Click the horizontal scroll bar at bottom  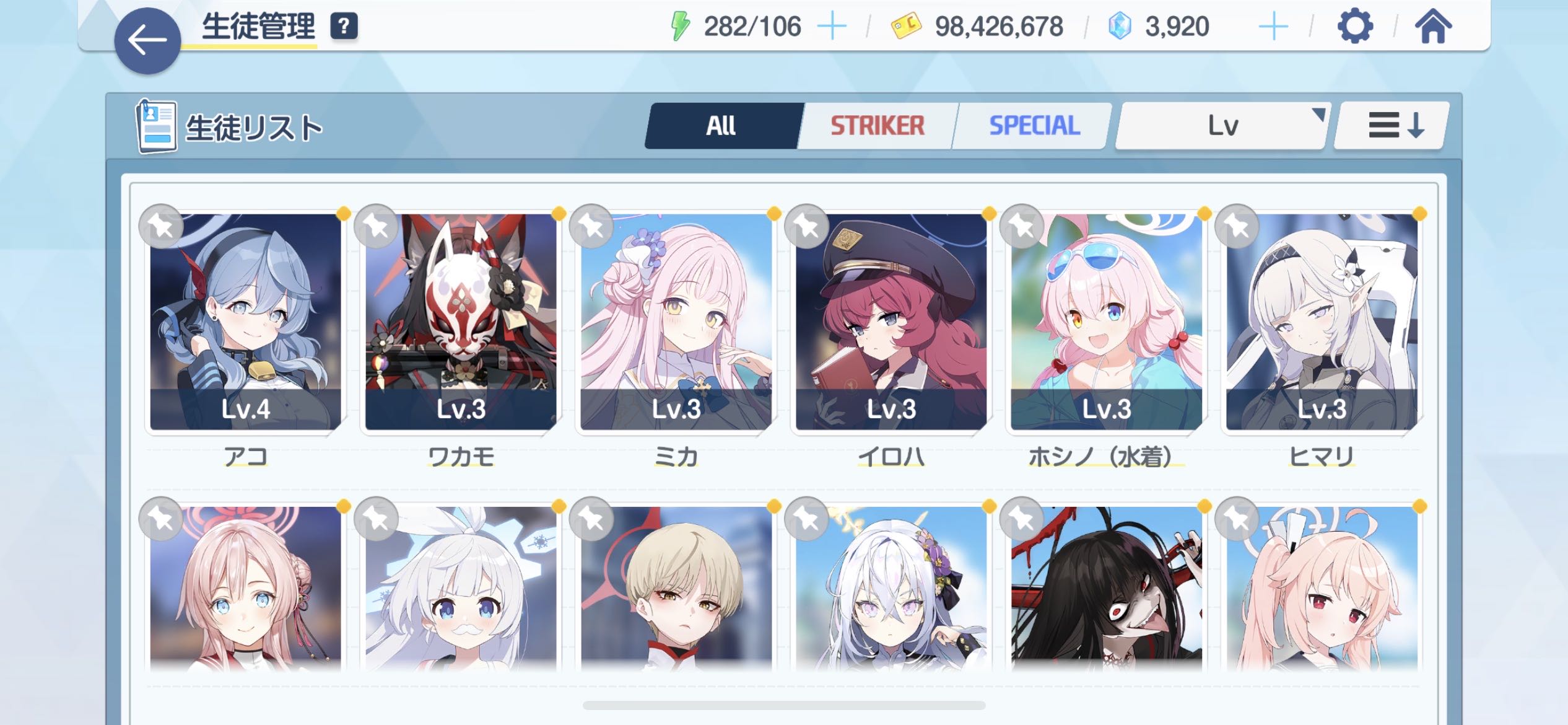784,705
